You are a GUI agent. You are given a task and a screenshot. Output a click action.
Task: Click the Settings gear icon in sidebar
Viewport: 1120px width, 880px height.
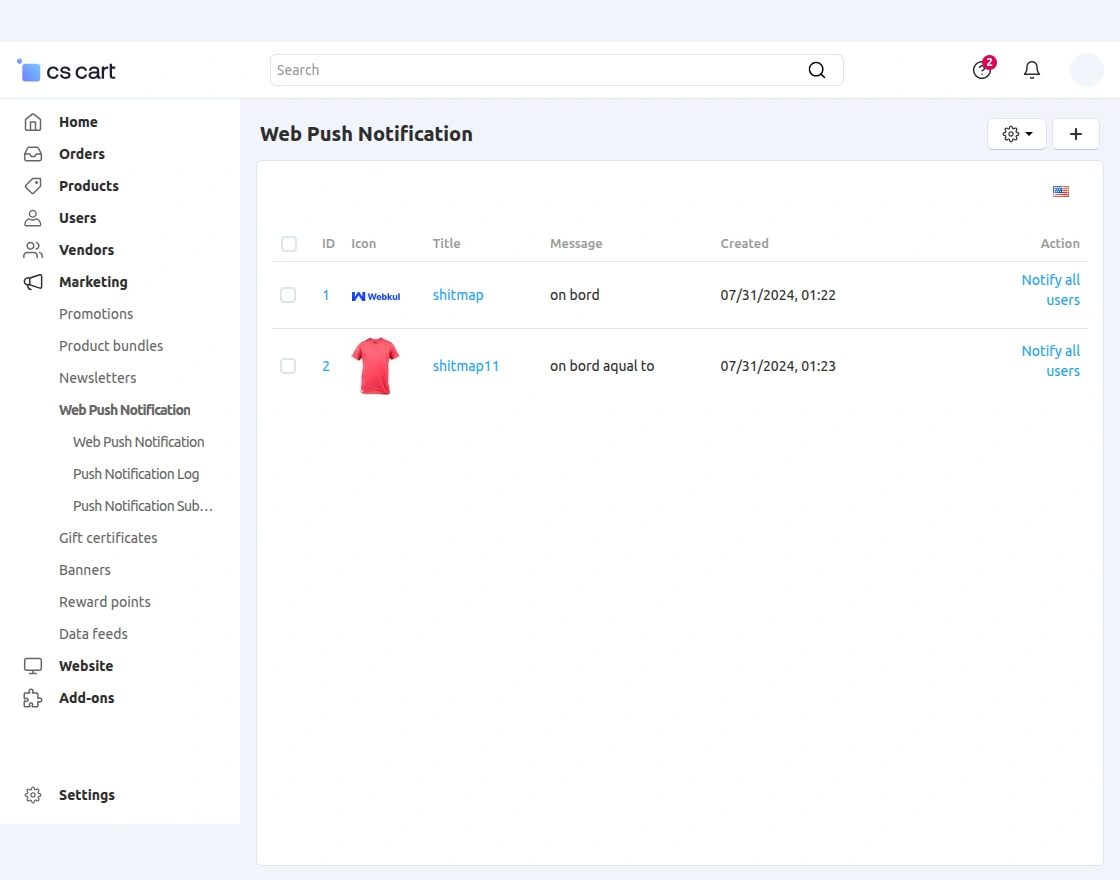coord(33,795)
